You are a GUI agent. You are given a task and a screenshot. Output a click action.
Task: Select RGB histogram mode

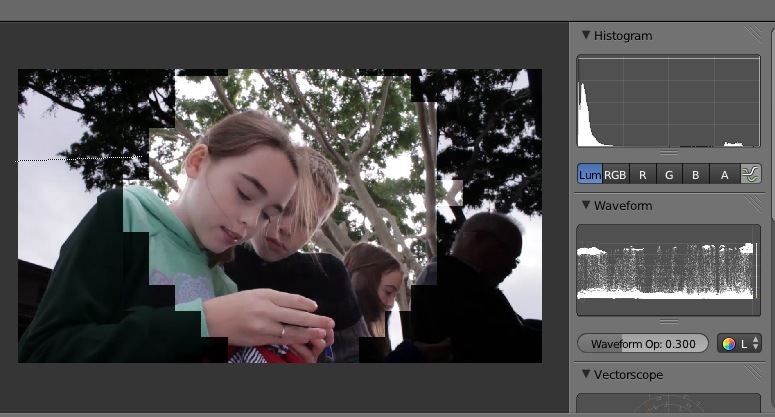click(615, 174)
